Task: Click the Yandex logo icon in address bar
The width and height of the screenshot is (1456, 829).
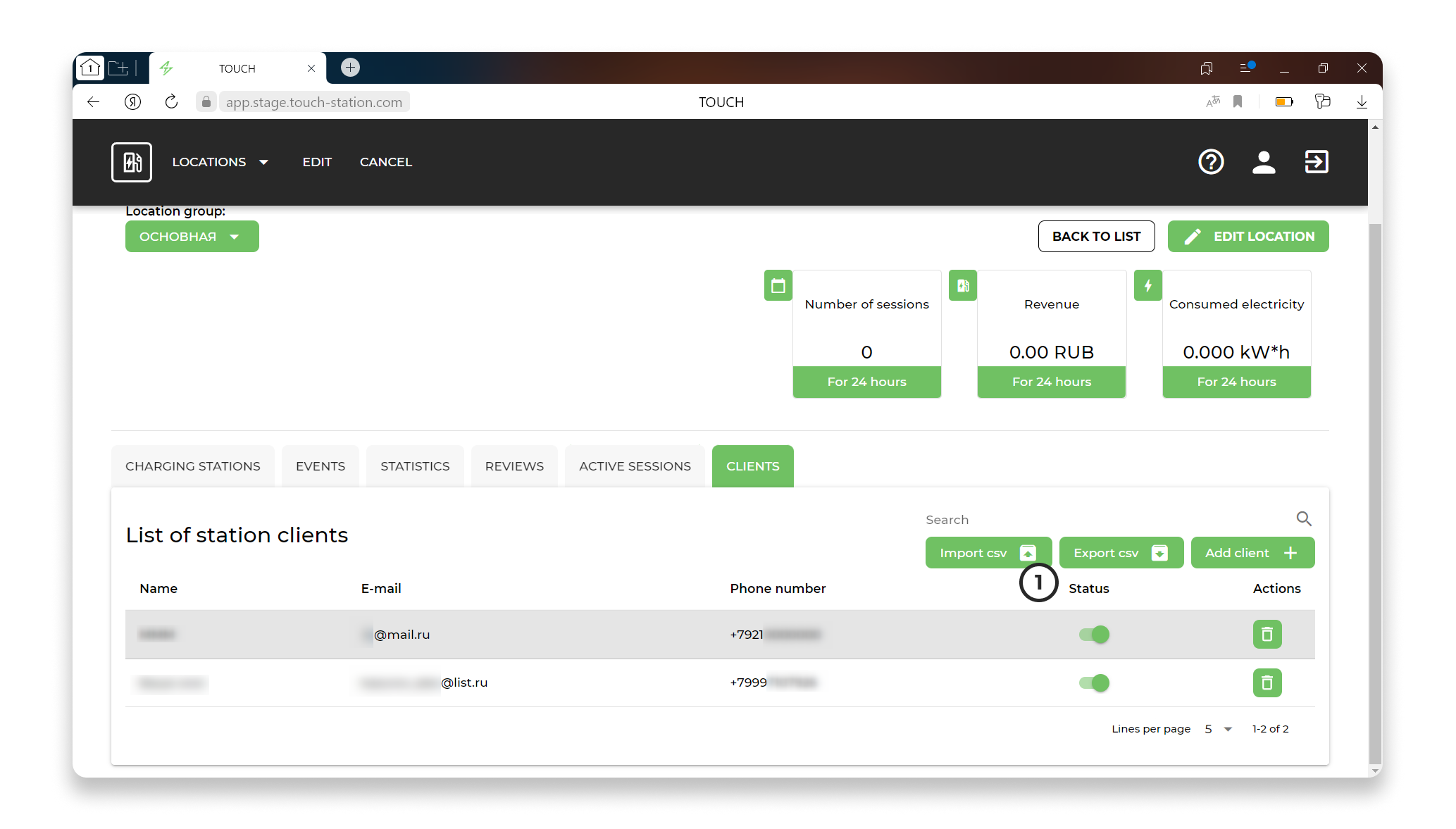Action: point(132,102)
